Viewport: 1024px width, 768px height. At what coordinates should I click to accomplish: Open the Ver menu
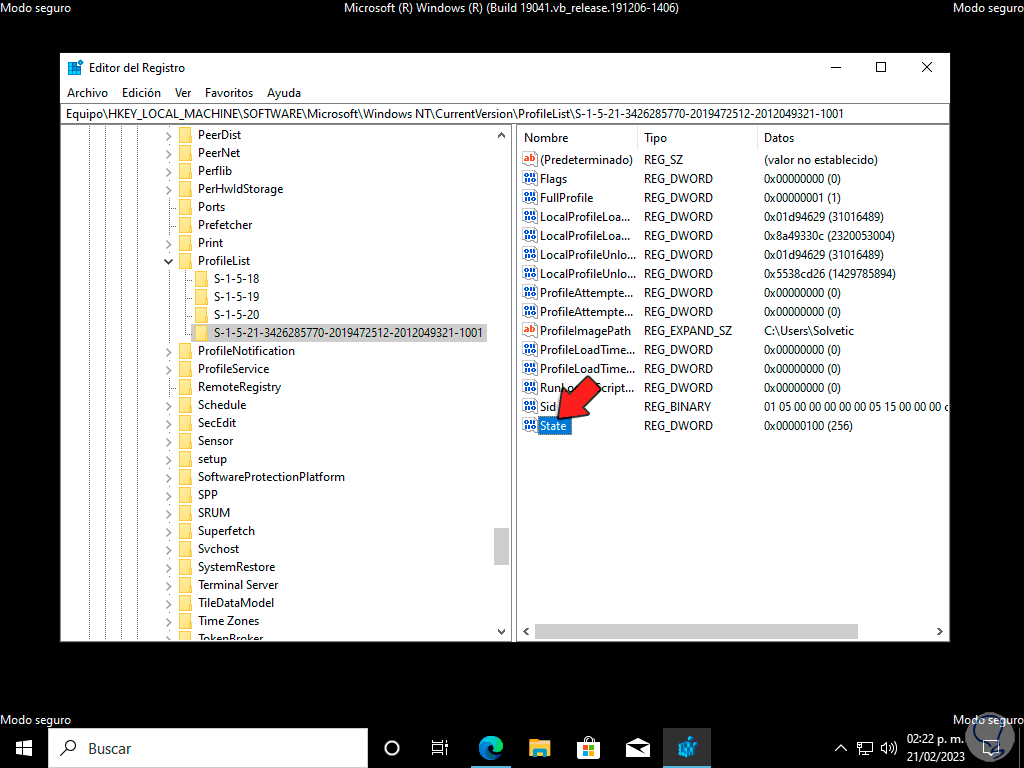pyautogui.click(x=183, y=93)
